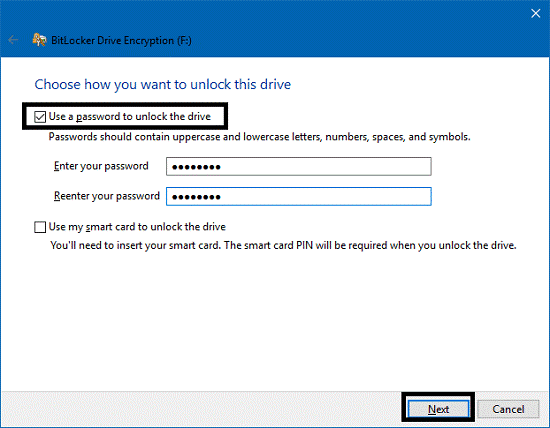Enable the use my smart card checkbox
This screenshot has width=550, height=428.
point(40,227)
